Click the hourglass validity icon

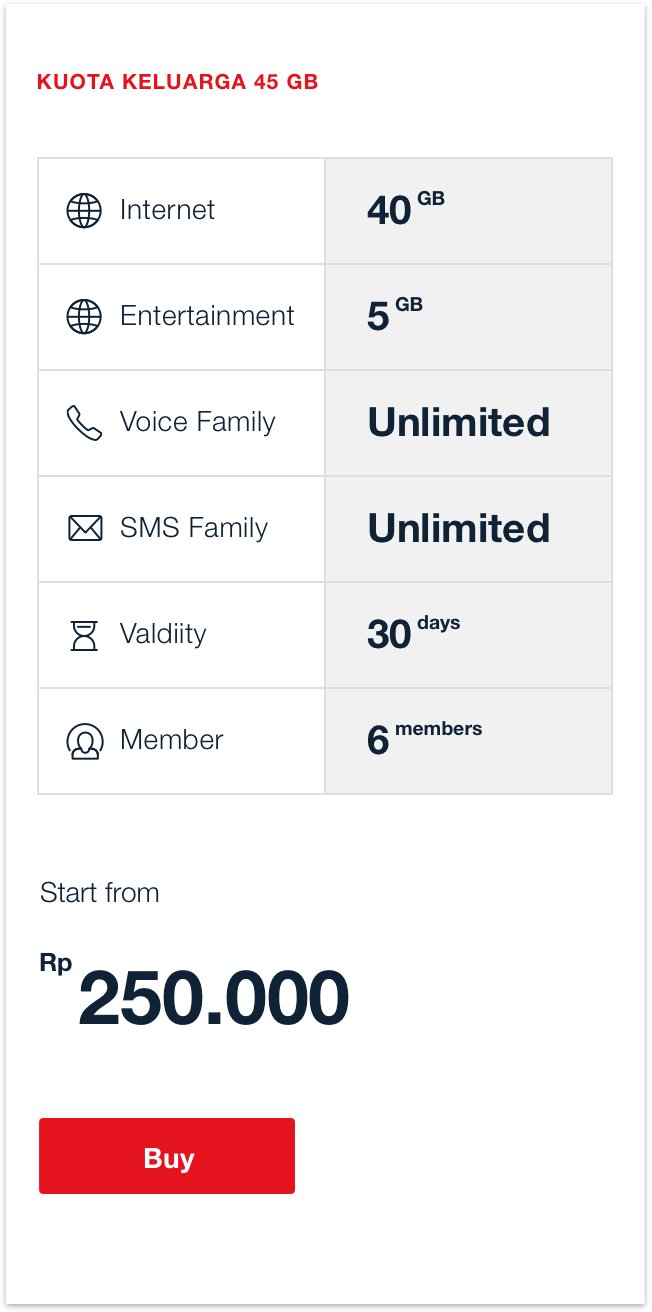tap(84, 635)
